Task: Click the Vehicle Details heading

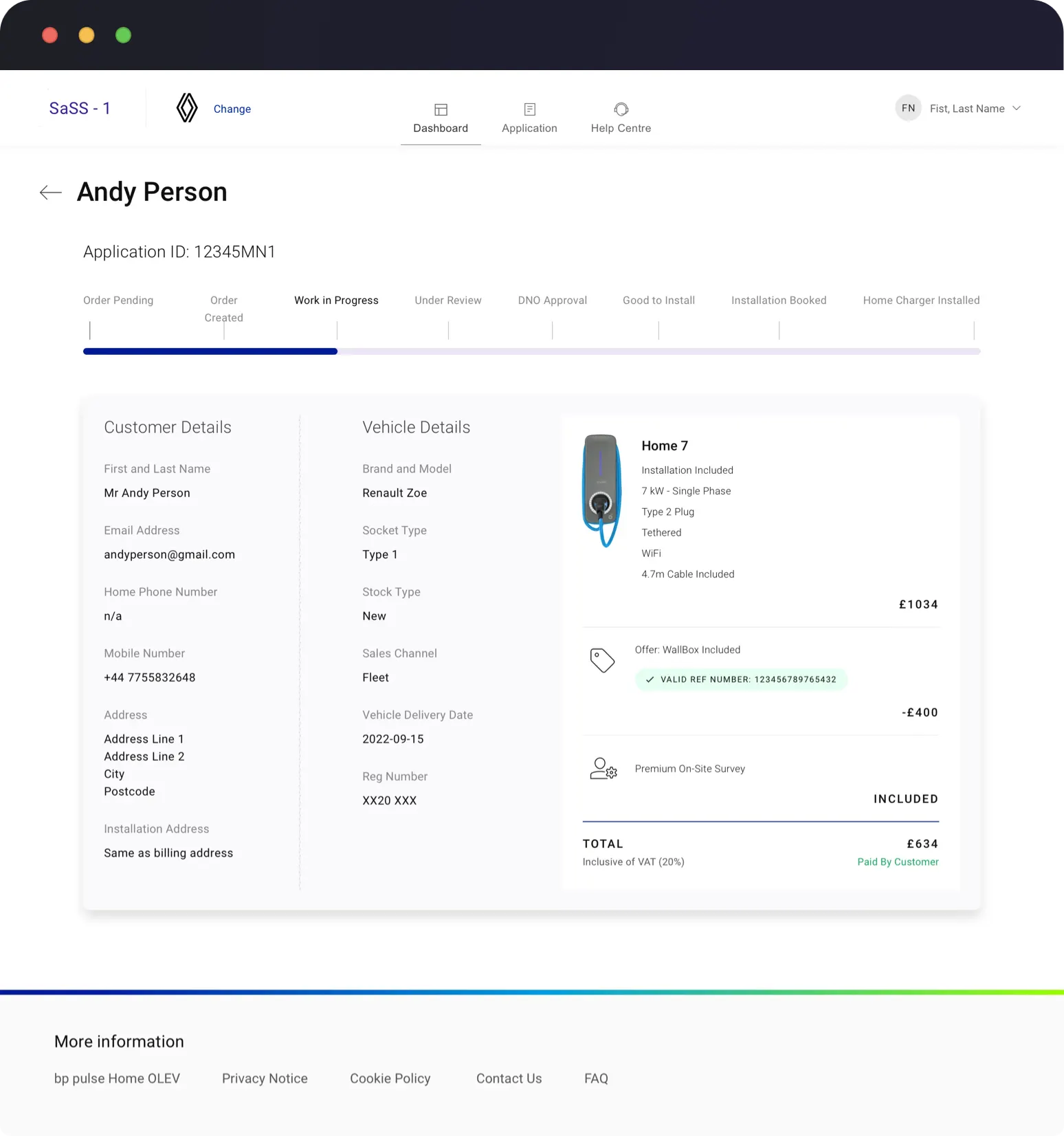Action: (x=417, y=428)
